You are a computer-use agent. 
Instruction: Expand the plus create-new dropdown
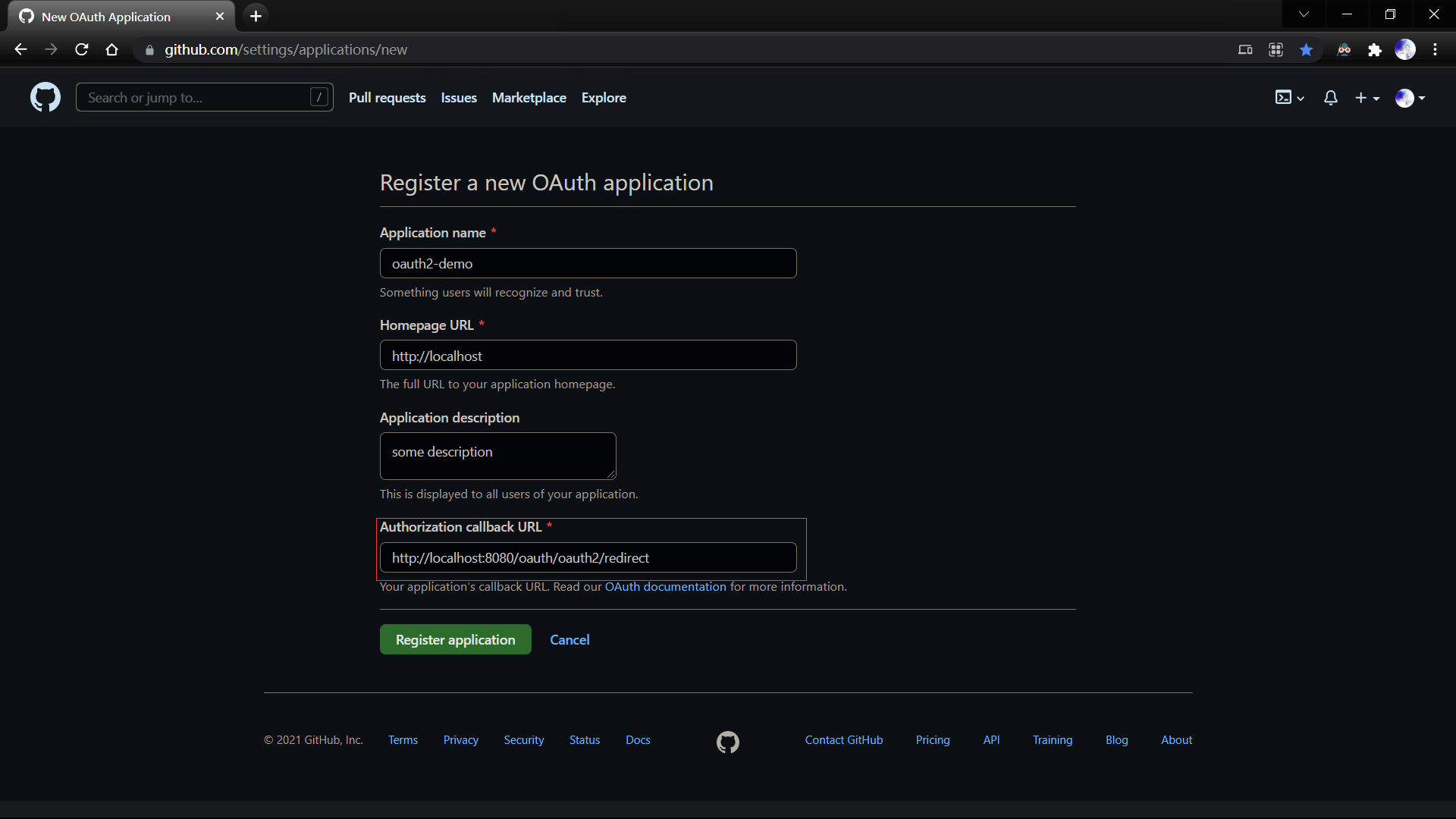pyautogui.click(x=1367, y=98)
